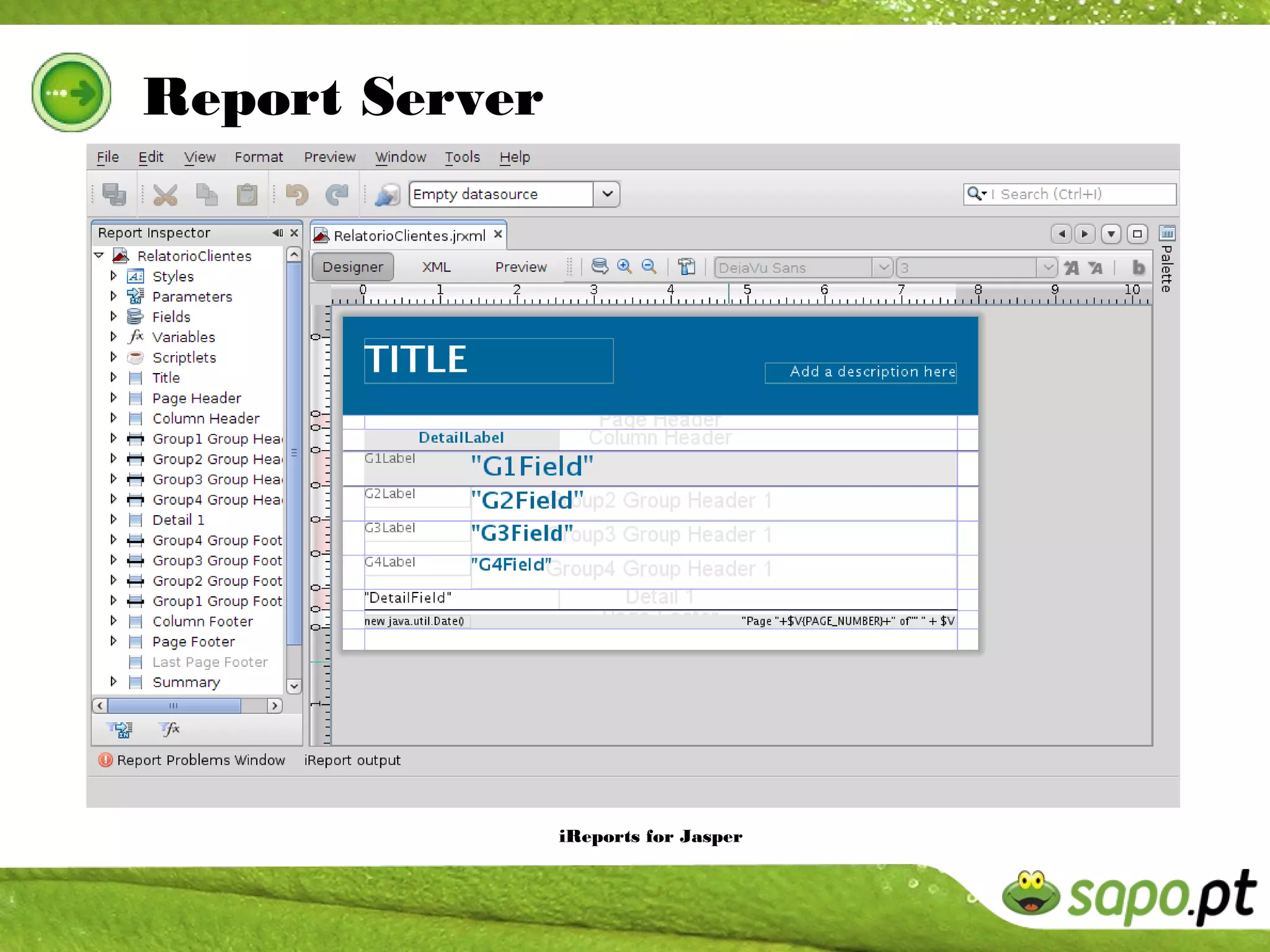The width and height of the screenshot is (1270, 952).
Task: Expand the Variables tree node
Action: click(x=113, y=337)
